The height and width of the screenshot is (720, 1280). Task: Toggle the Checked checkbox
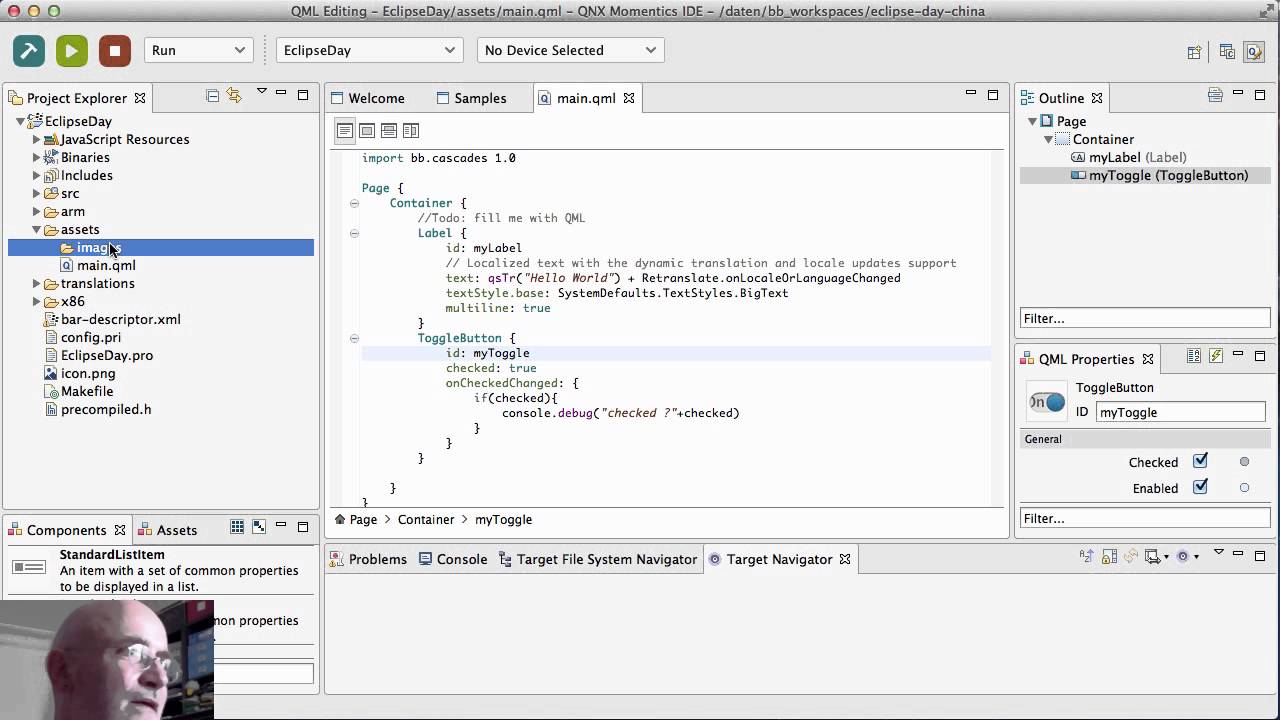(x=1200, y=461)
